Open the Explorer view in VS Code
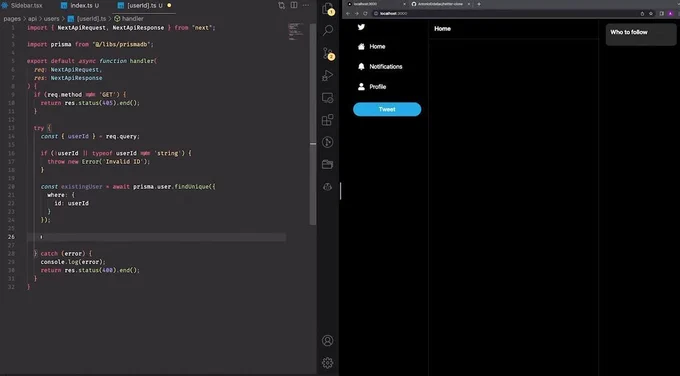 tap(328, 8)
